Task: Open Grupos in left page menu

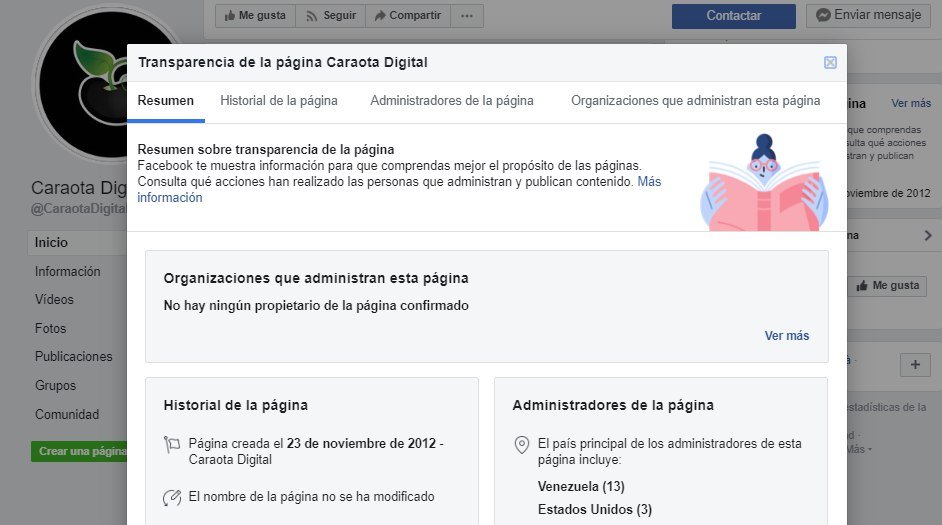Action: point(55,386)
